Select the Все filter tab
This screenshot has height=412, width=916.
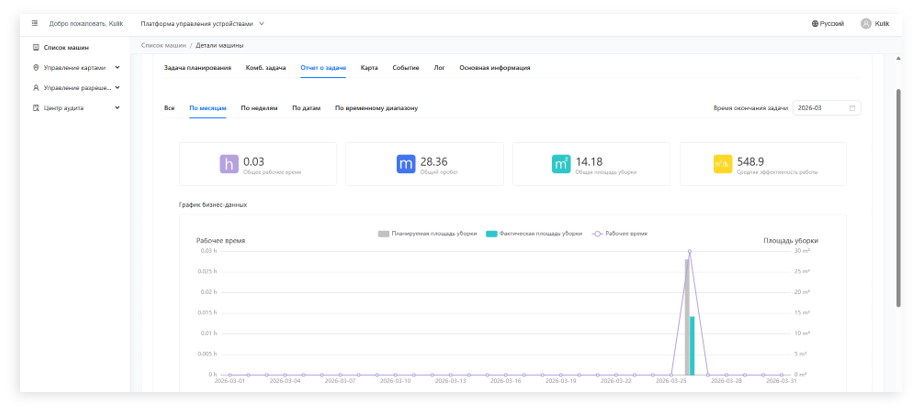point(169,108)
